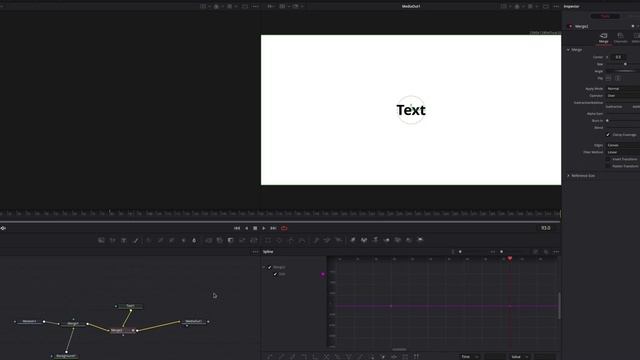Collapse the Merge section in Inspector
Viewport: 640px width, 360px height.
[568, 50]
